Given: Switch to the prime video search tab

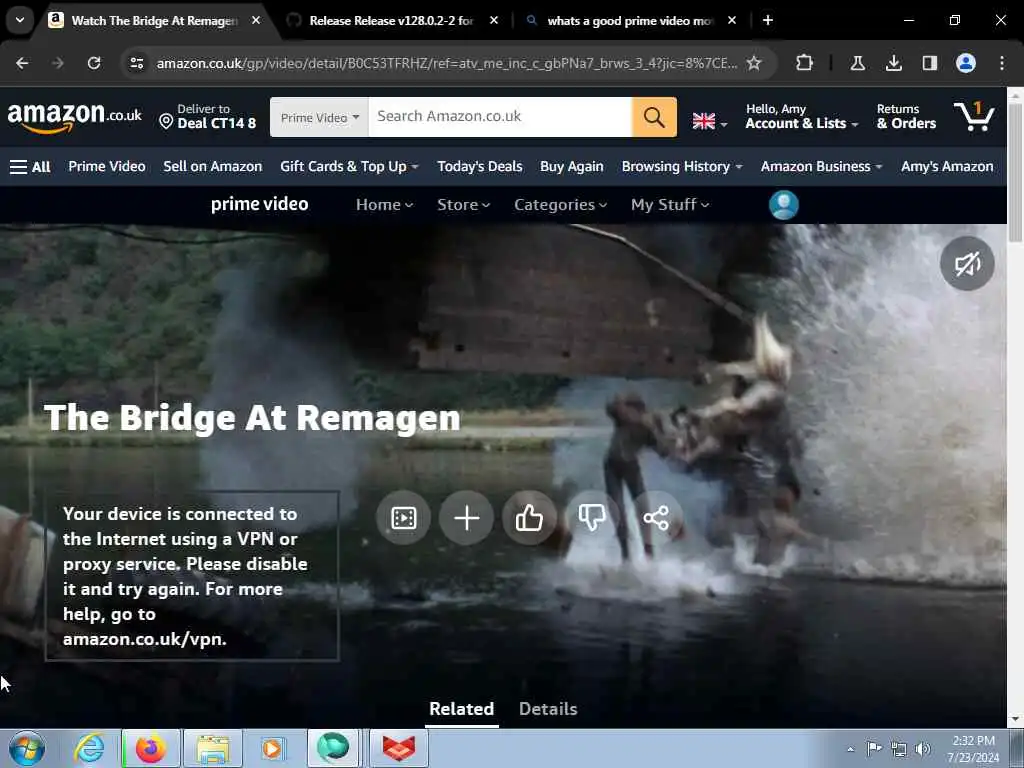Looking at the screenshot, I should click(630, 20).
